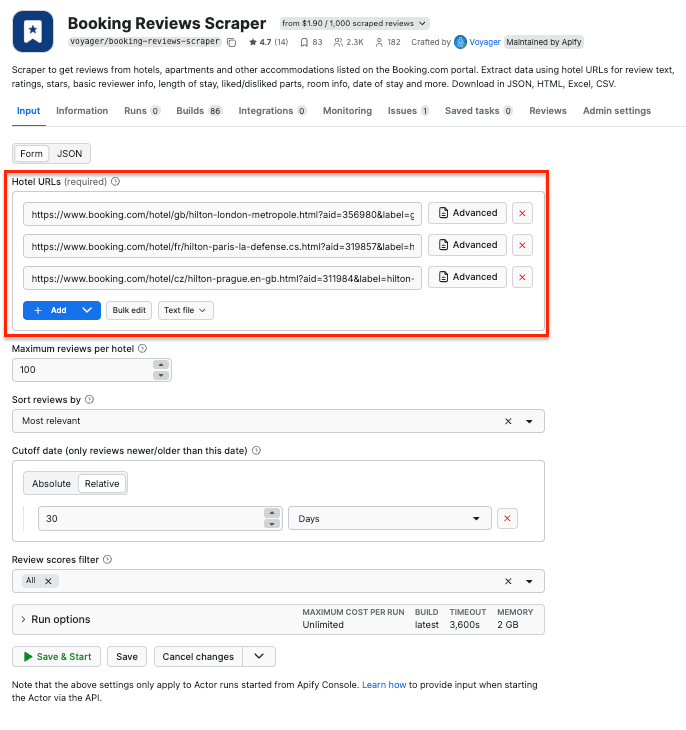Open the Admin settings tab

click(617, 111)
